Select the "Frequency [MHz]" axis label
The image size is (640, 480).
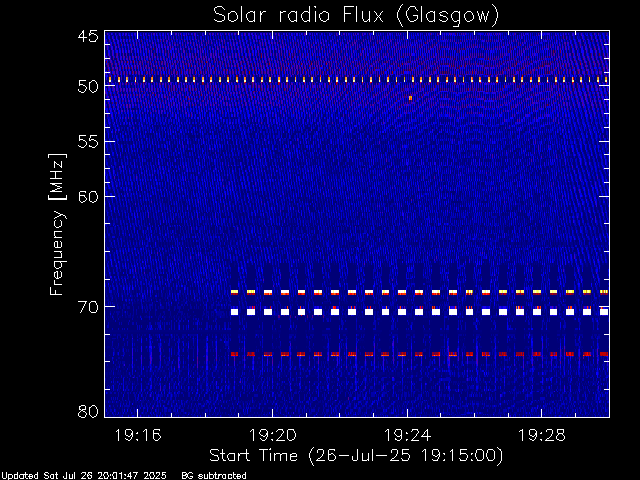coord(57,224)
